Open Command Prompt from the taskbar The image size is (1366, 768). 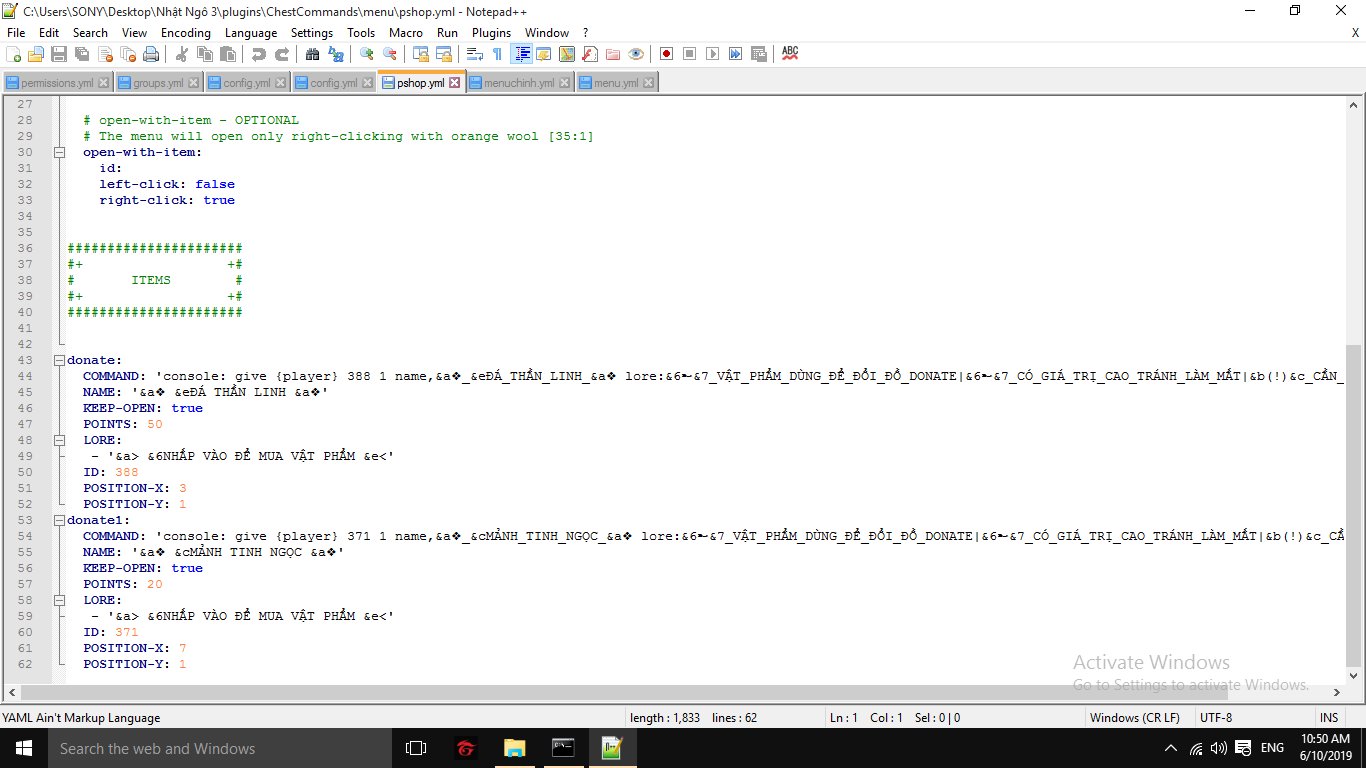563,748
